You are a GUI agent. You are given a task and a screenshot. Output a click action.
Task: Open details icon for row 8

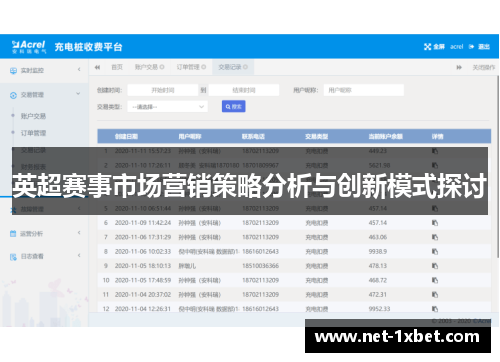coord(435,251)
